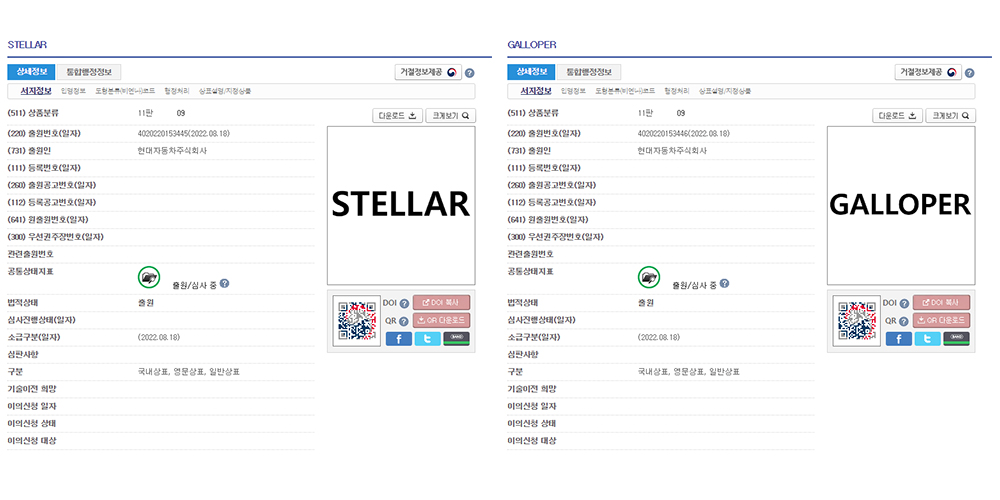Click 크게보기 button above GALLOPER image
Viewport: 1000px width, 500px height.
(x=950, y=116)
